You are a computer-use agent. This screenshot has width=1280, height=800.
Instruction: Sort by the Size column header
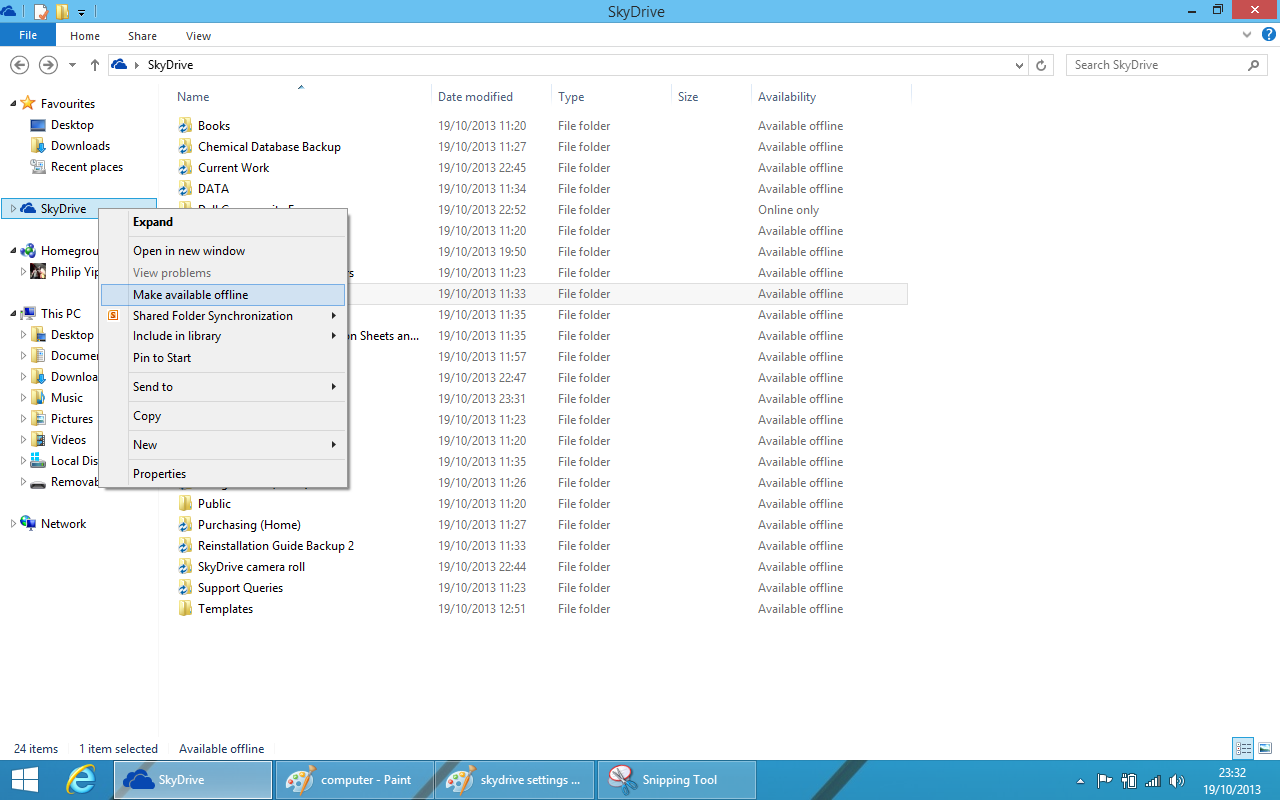pyautogui.click(x=711, y=97)
